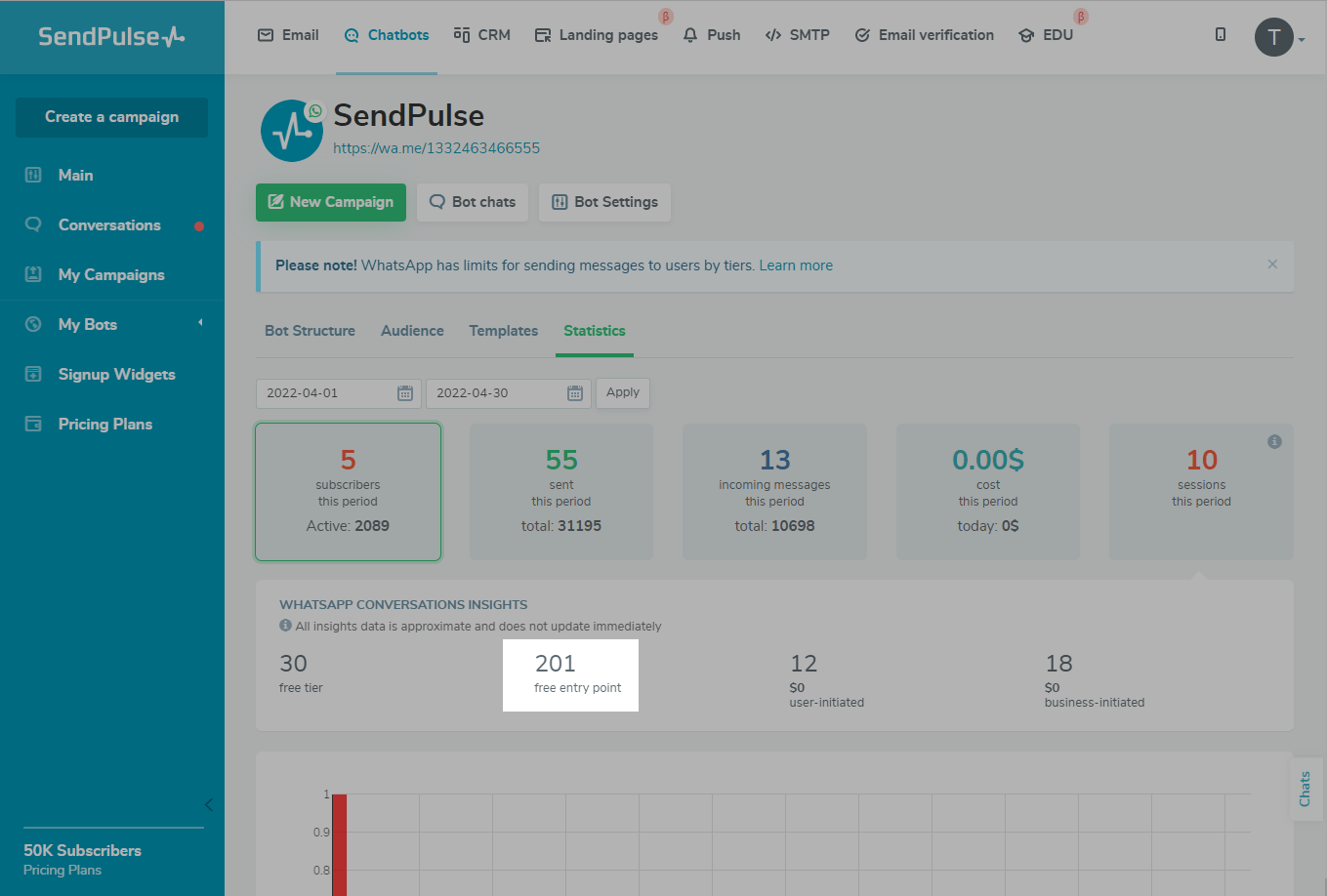Open the Push notifications section

pos(712,35)
